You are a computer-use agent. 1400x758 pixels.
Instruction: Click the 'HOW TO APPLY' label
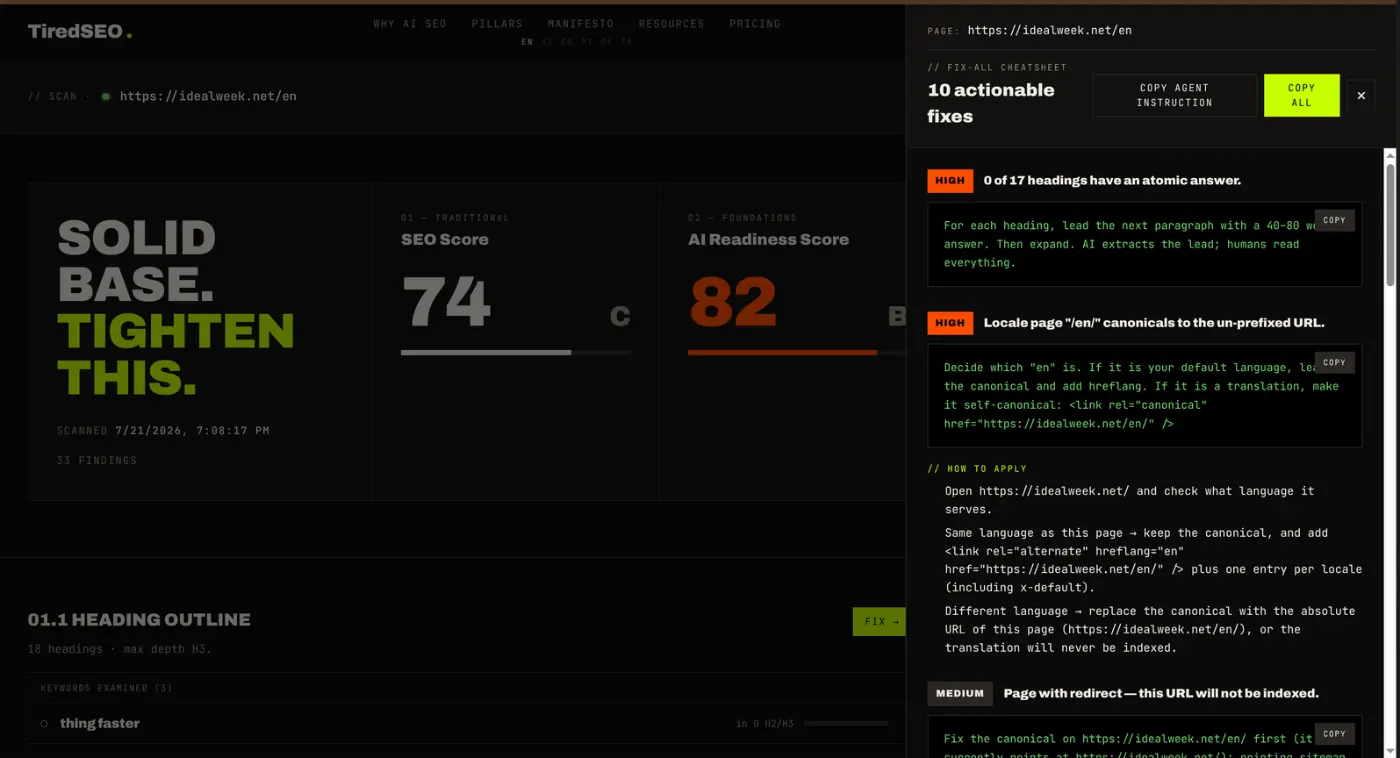click(977, 469)
